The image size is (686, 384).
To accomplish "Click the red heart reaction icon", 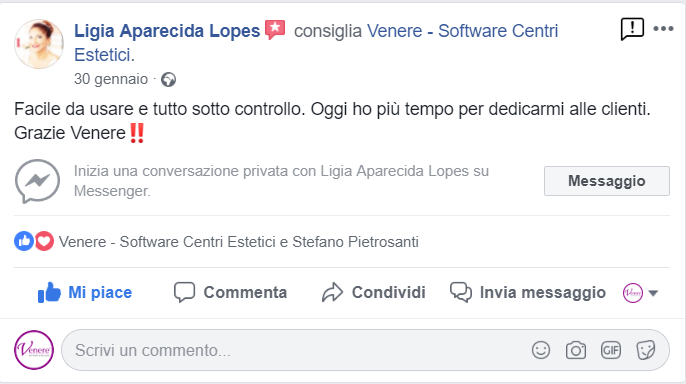I will coord(44,241).
